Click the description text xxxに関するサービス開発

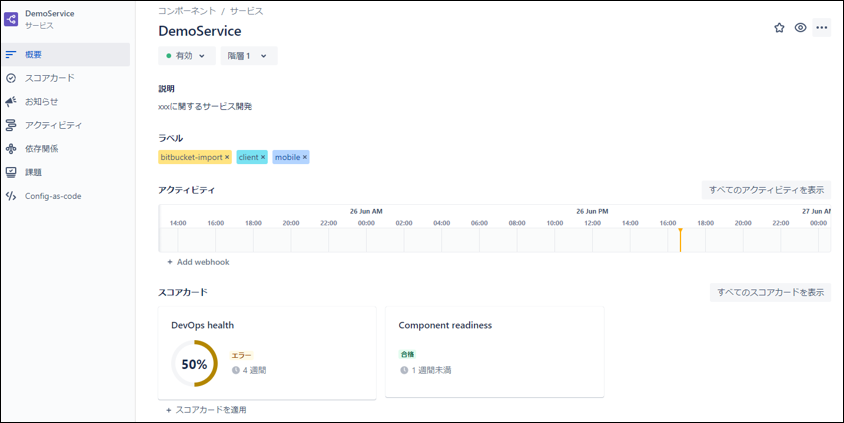[x=205, y=107]
